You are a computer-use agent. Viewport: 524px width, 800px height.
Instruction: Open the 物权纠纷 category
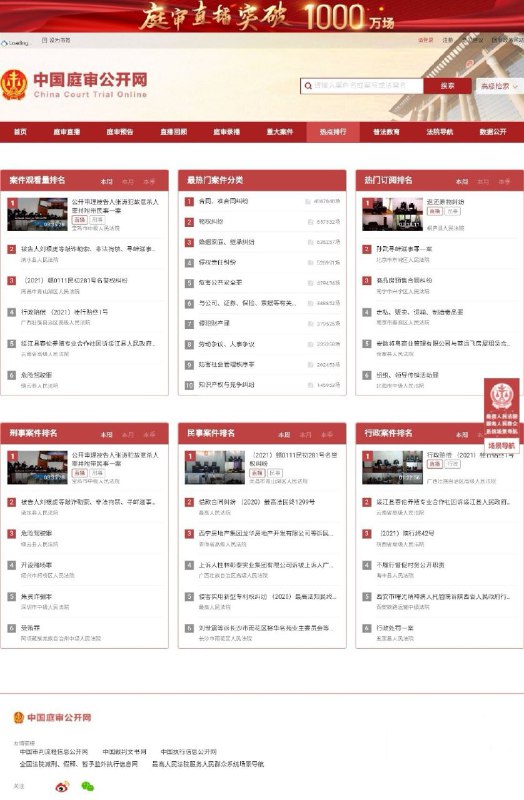click(x=211, y=222)
